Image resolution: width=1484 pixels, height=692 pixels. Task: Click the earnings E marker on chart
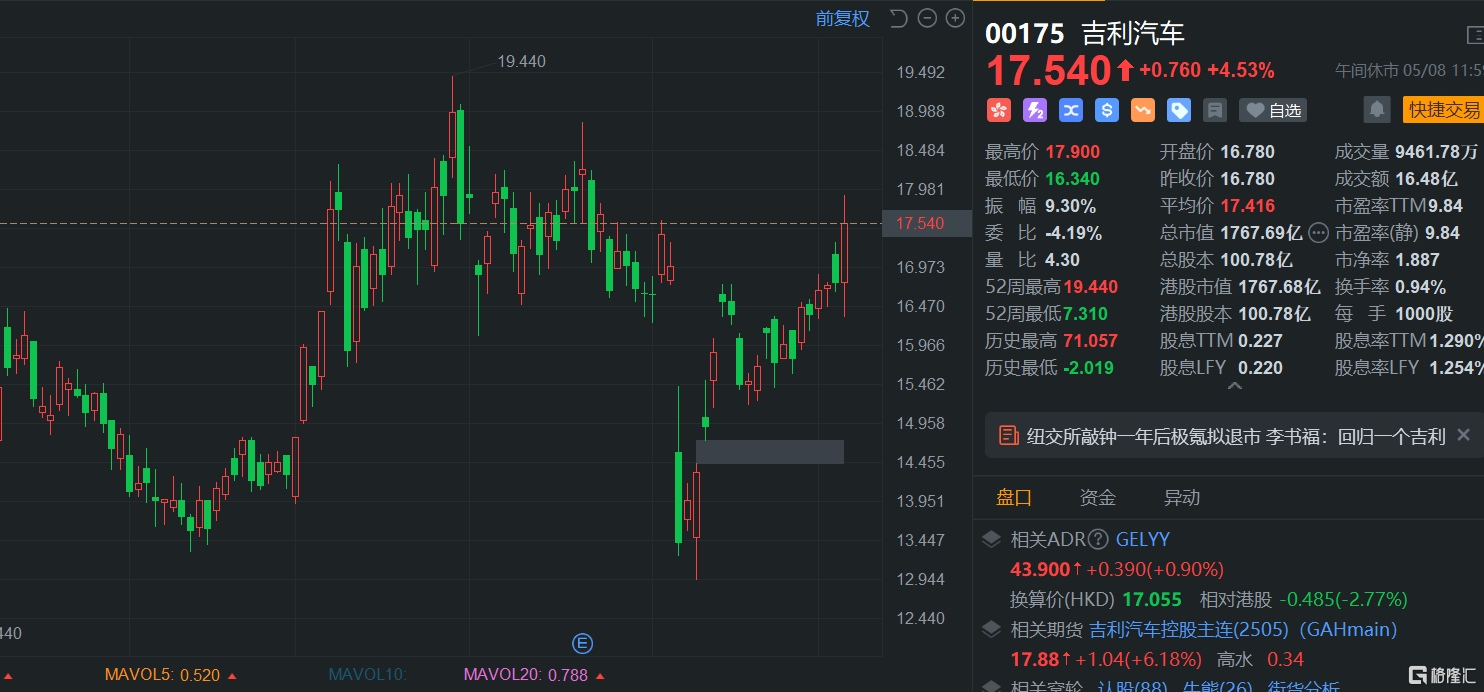coord(581,643)
